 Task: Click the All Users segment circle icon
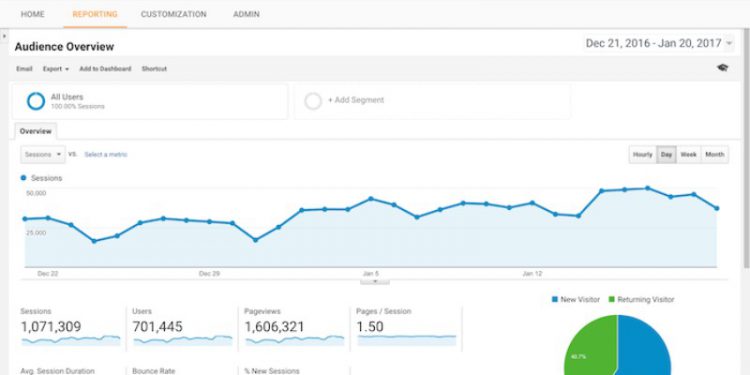point(36,101)
